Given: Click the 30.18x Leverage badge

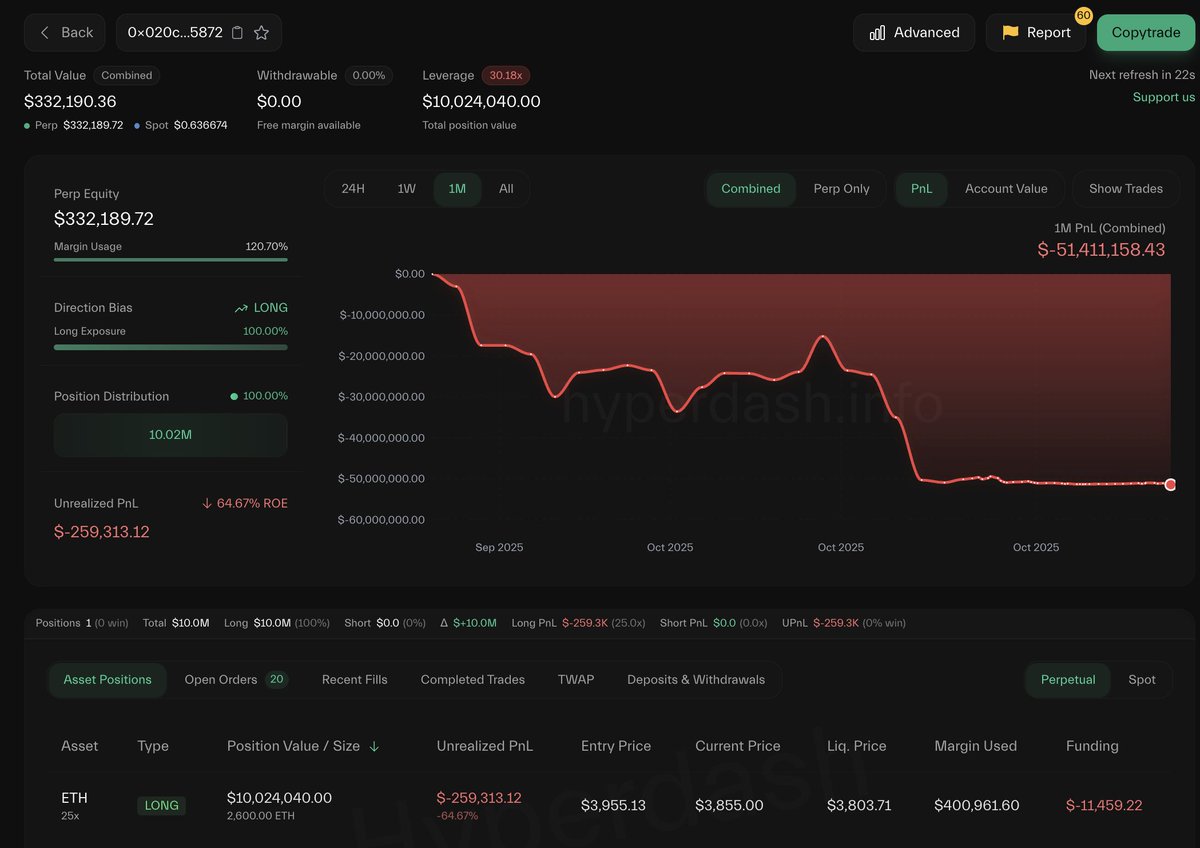Looking at the screenshot, I should 506,75.
